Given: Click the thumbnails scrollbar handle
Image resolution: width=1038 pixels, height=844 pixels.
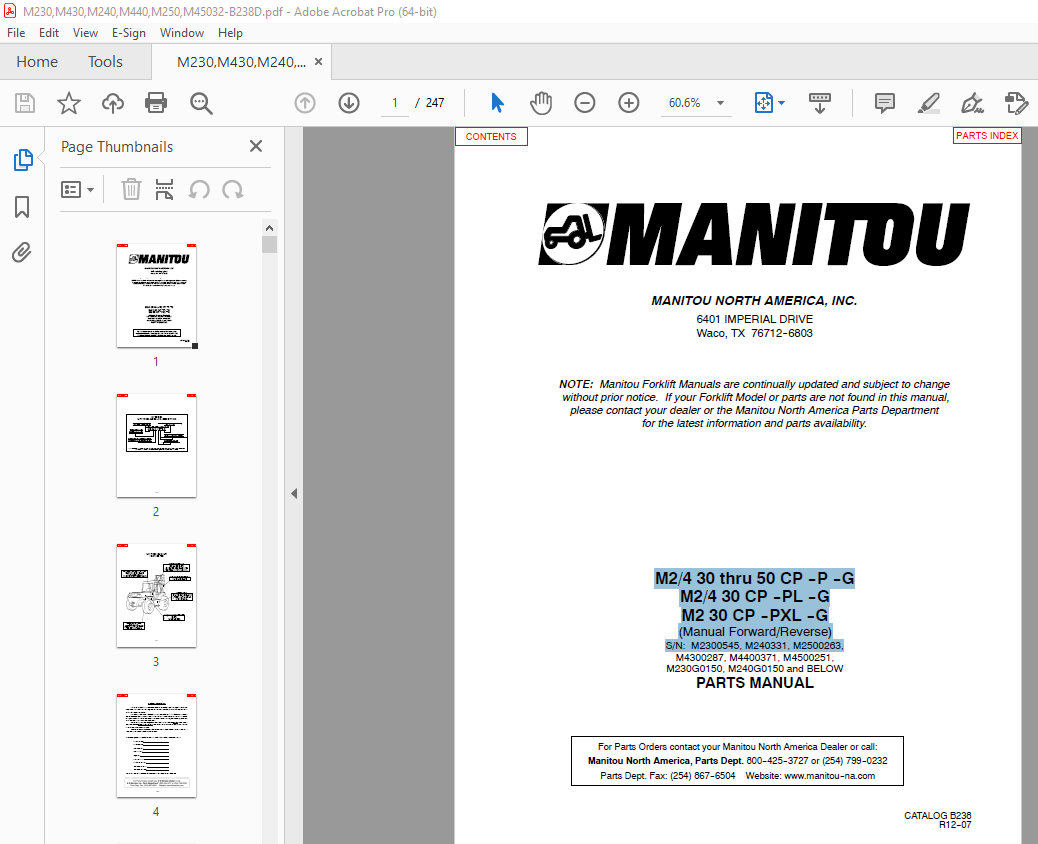Looking at the screenshot, I should coord(269,244).
